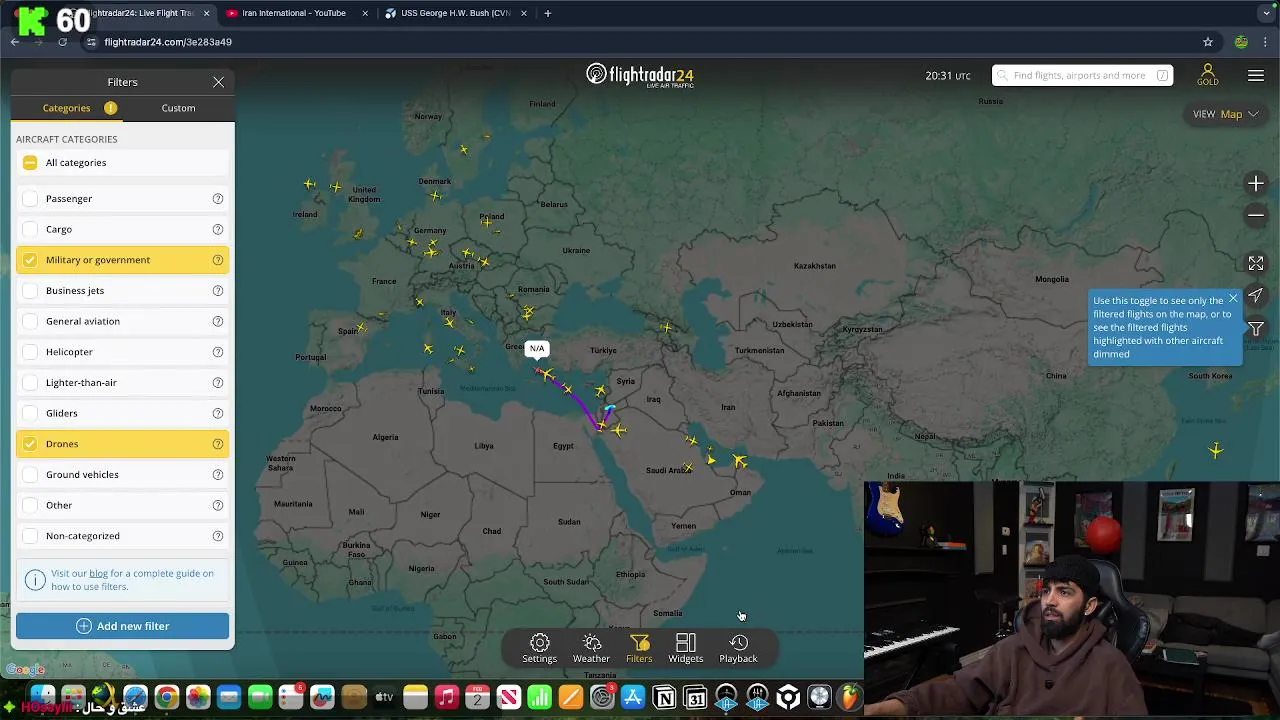Go back to previous page
Viewport: 1280px width, 720px height.
click(15, 42)
